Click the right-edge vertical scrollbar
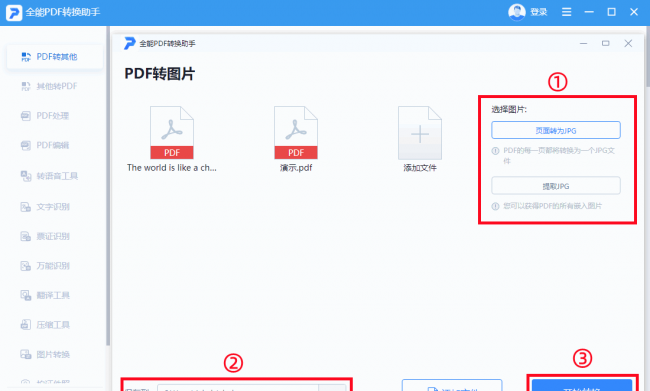Image resolution: width=650 pixels, height=391 pixels. (648, 56)
